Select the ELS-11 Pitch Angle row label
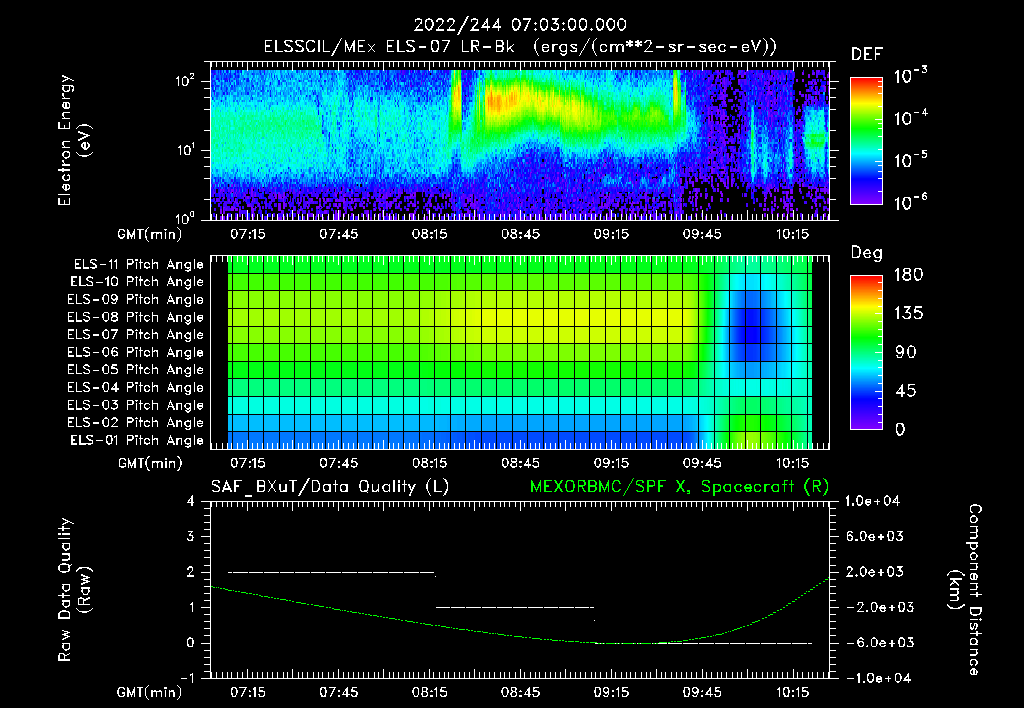The width and height of the screenshot is (1024, 708). [138, 265]
